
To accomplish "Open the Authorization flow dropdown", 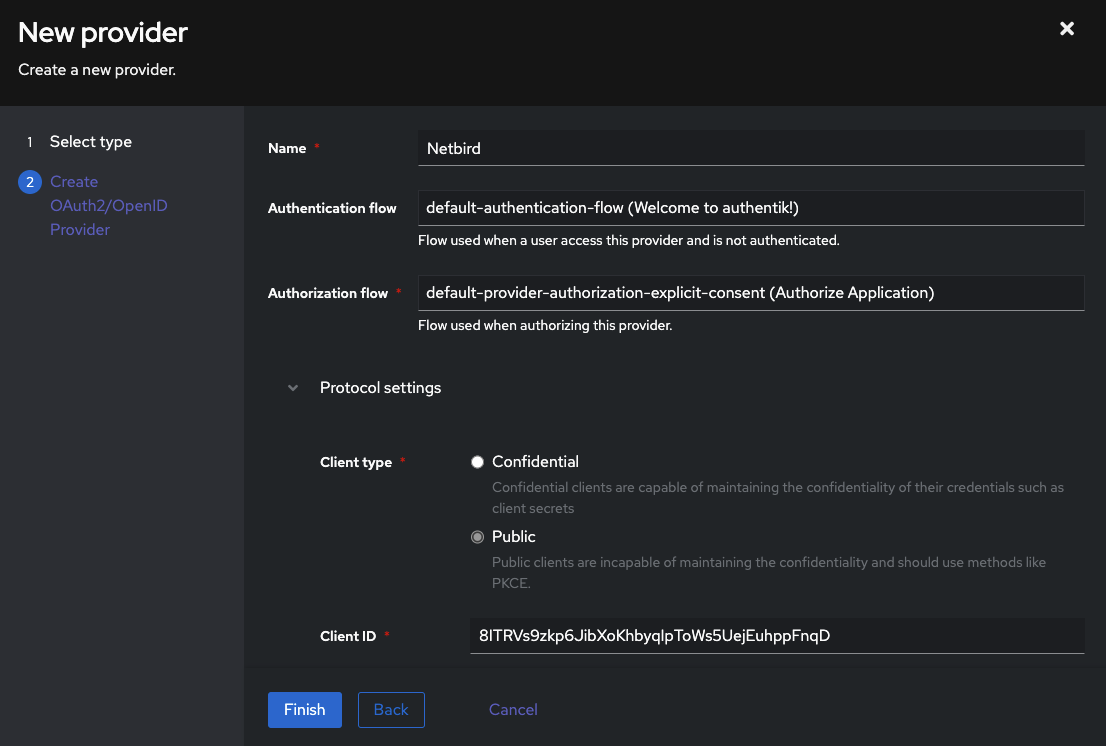I will tap(751, 292).
